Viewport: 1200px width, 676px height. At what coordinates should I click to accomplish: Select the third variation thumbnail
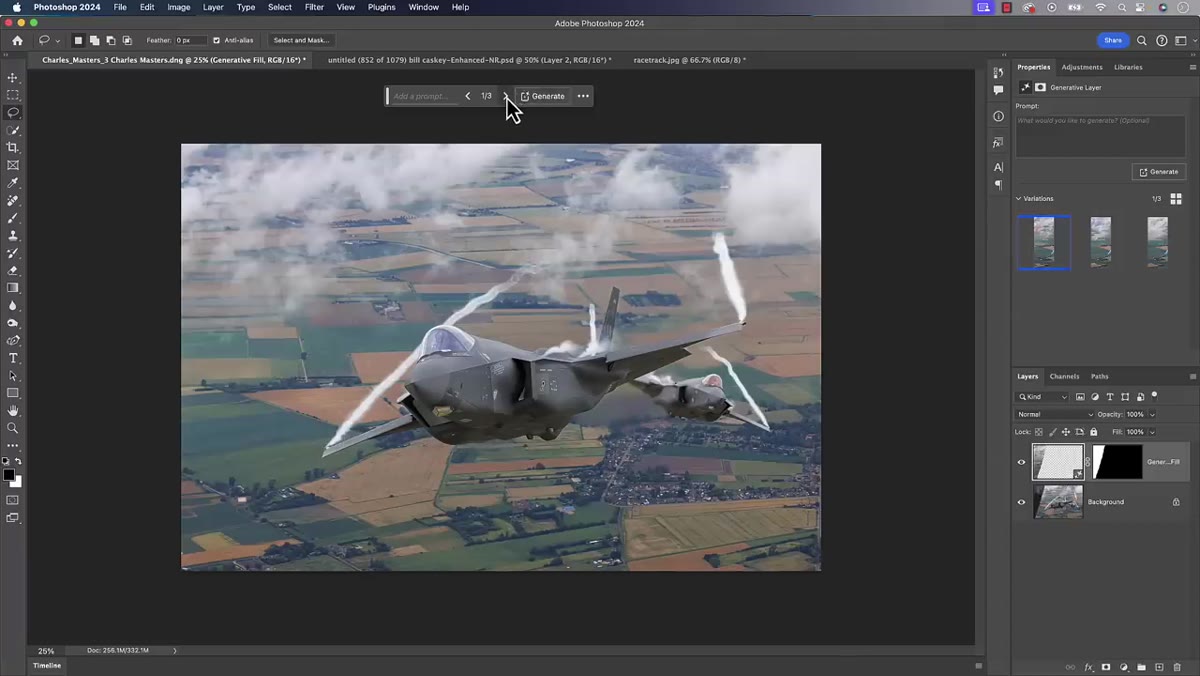pyautogui.click(x=1157, y=242)
